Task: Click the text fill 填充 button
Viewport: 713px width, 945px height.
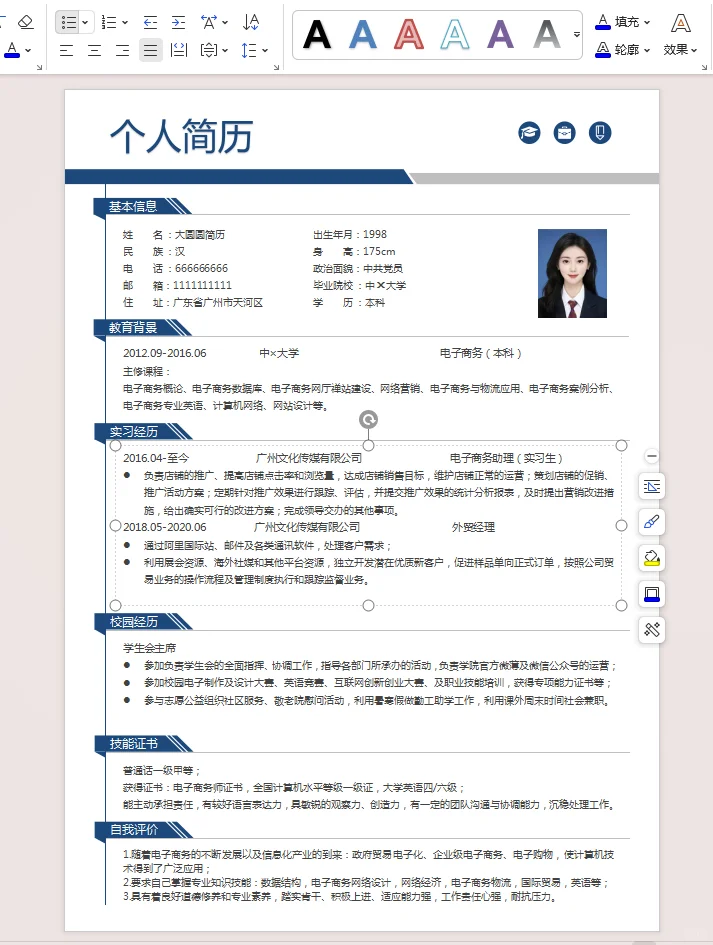Action: pos(622,22)
